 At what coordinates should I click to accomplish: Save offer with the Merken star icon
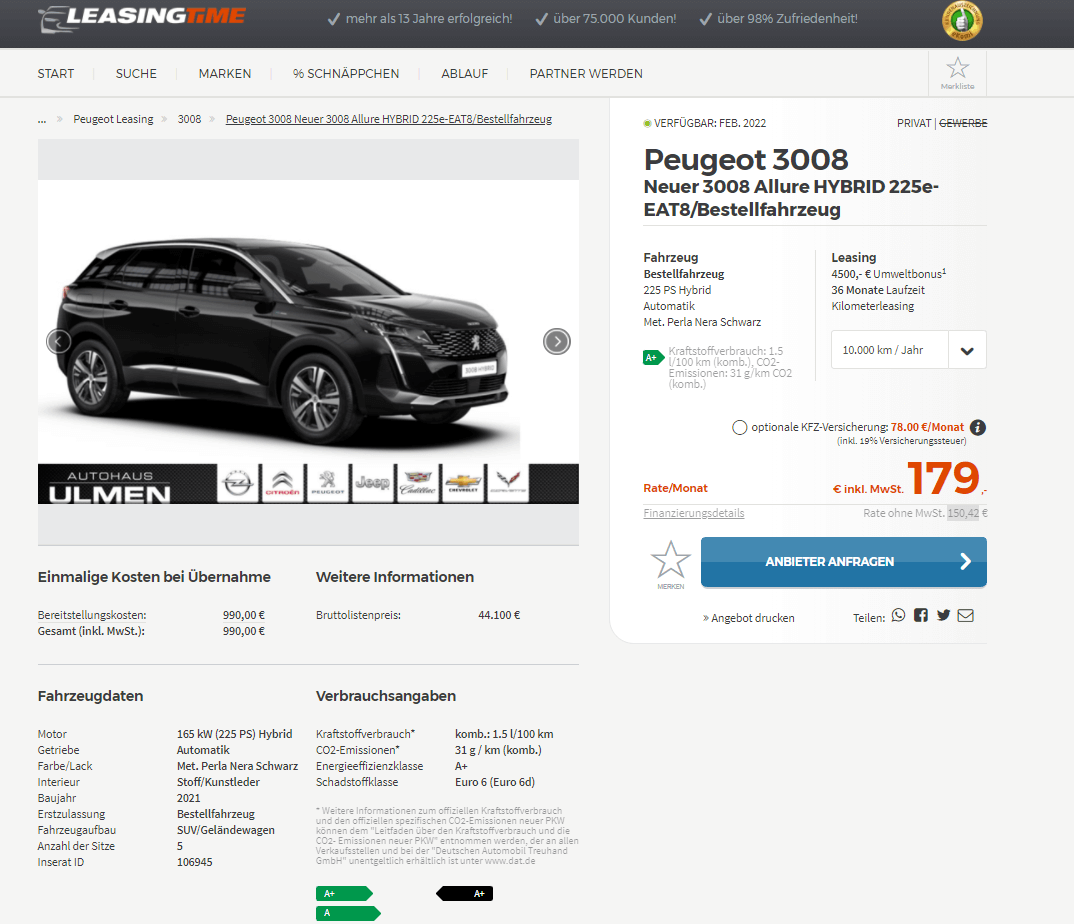pos(671,564)
